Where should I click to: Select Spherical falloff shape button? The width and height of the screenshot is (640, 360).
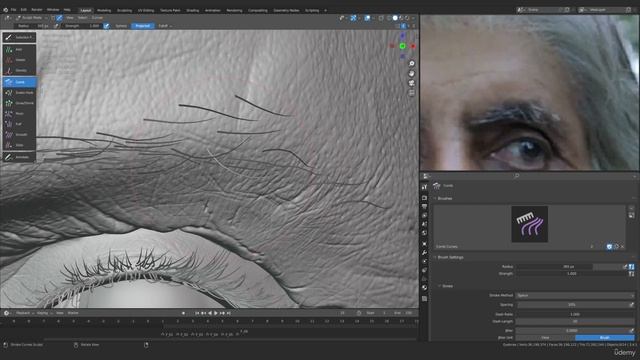pos(121,26)
